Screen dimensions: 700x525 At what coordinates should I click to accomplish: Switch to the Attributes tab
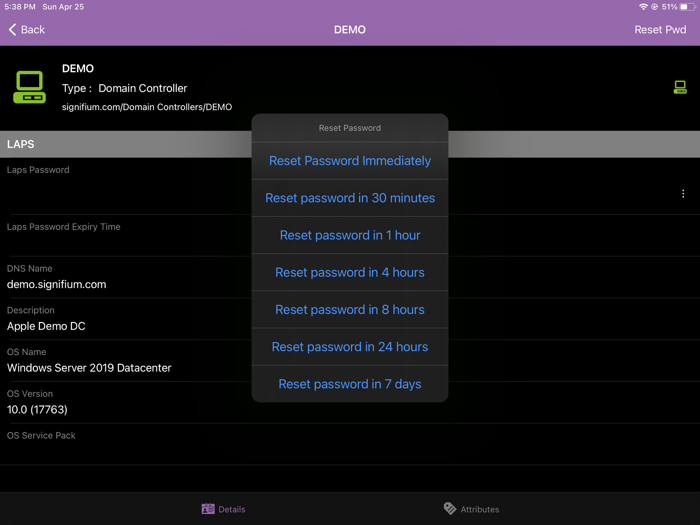pos(471,509)
